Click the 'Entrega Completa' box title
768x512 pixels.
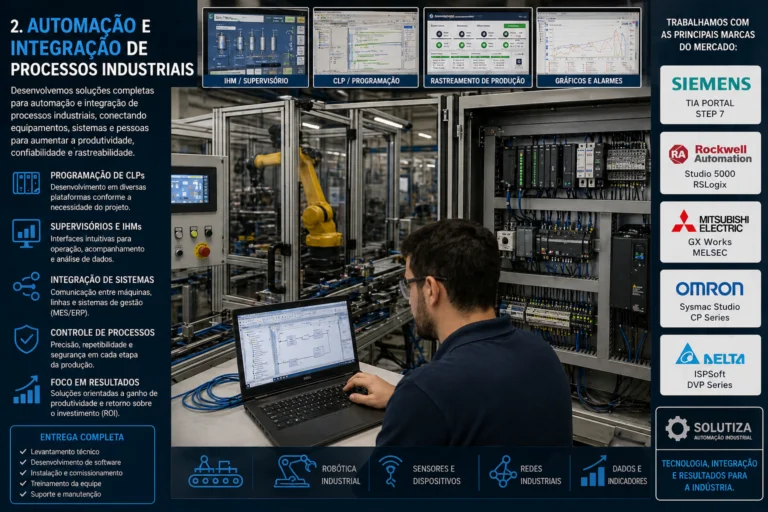tap(82, 437)
